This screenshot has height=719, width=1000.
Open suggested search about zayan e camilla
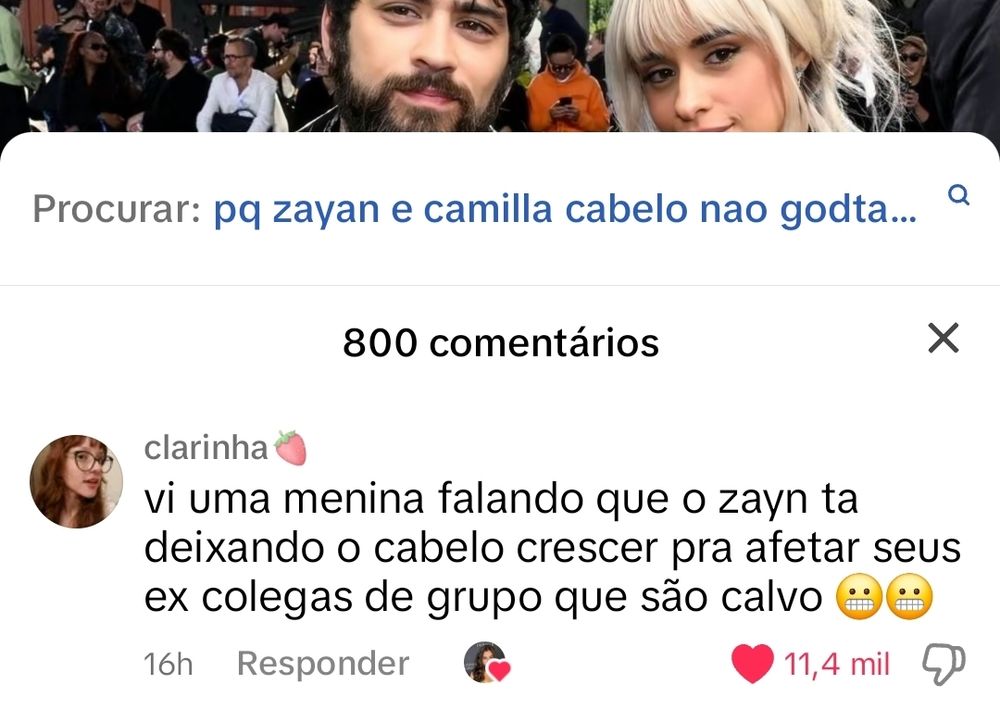(565, 209)
